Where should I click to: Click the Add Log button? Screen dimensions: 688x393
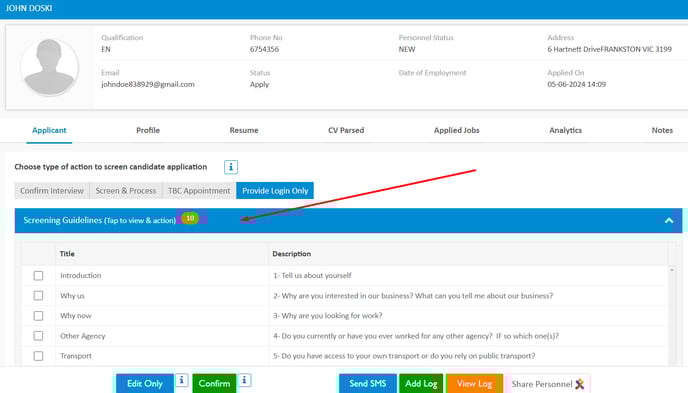coord(421,383)
